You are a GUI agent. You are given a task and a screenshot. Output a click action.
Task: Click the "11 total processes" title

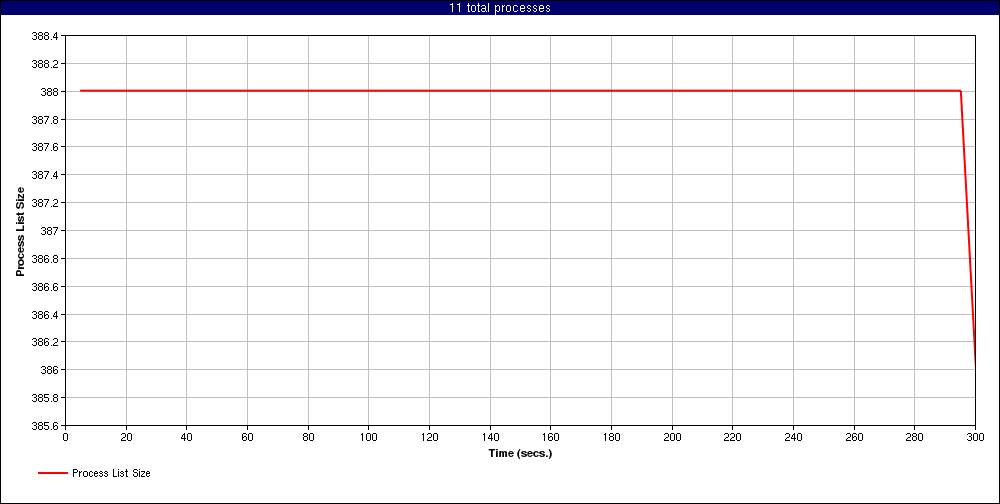(499, 8)
